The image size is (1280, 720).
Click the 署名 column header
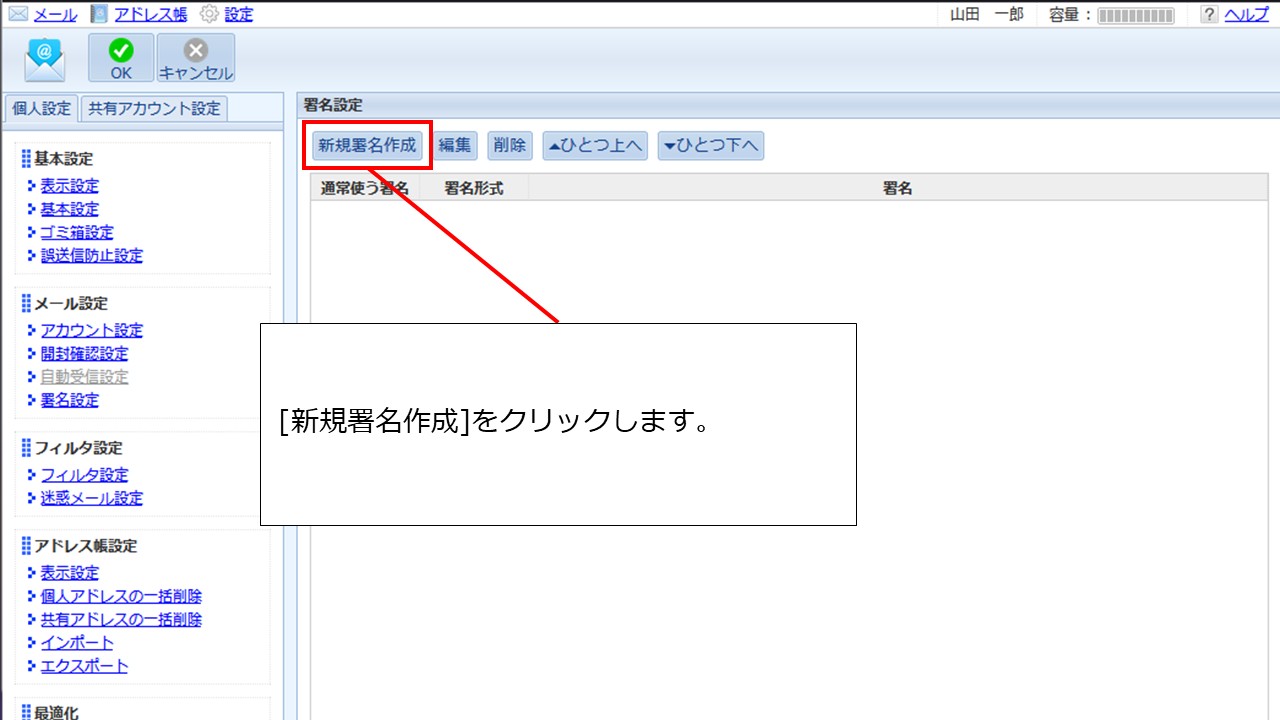point(897,188)
